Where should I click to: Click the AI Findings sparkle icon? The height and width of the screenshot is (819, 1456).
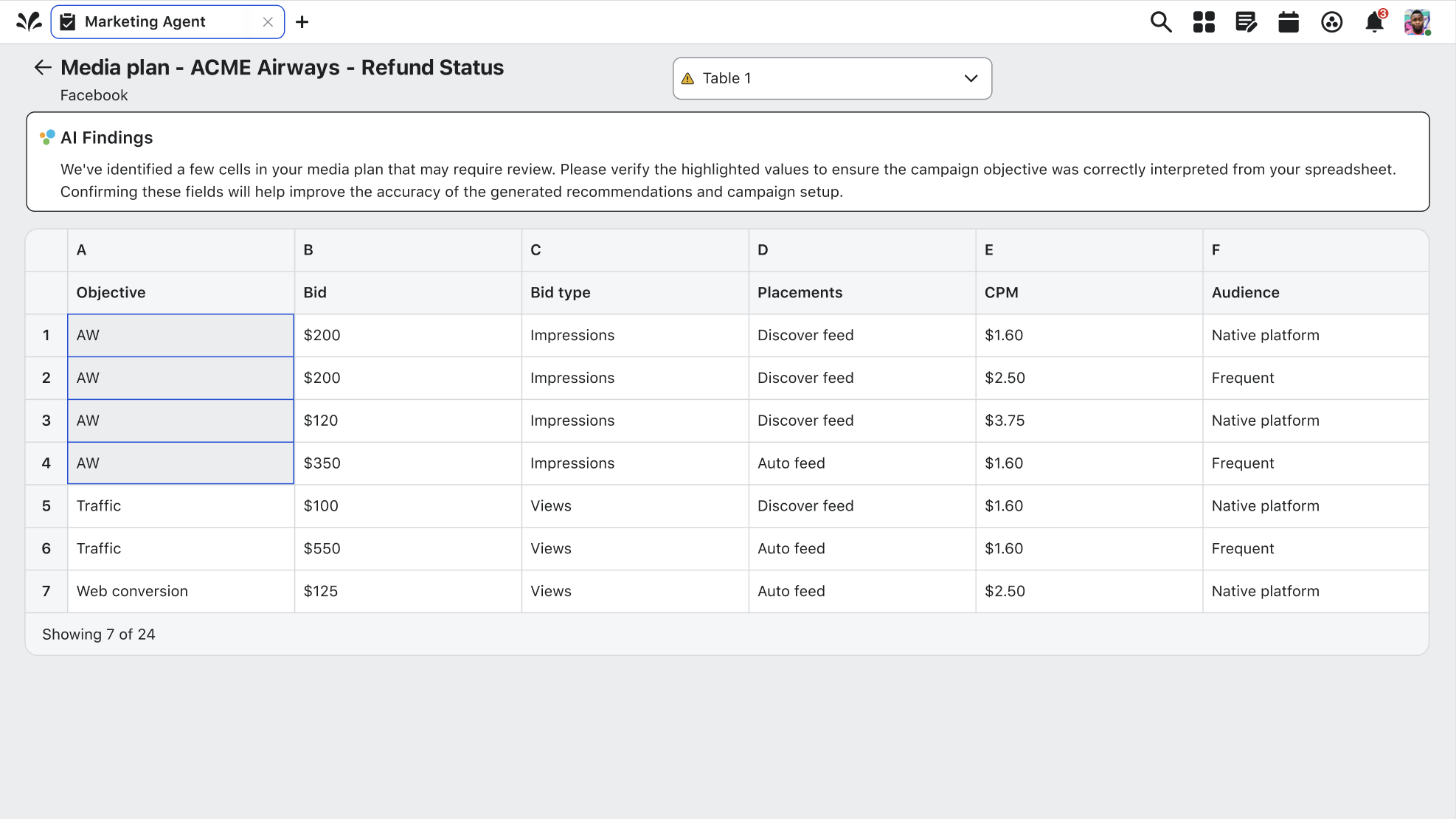(x=47, y=137)
